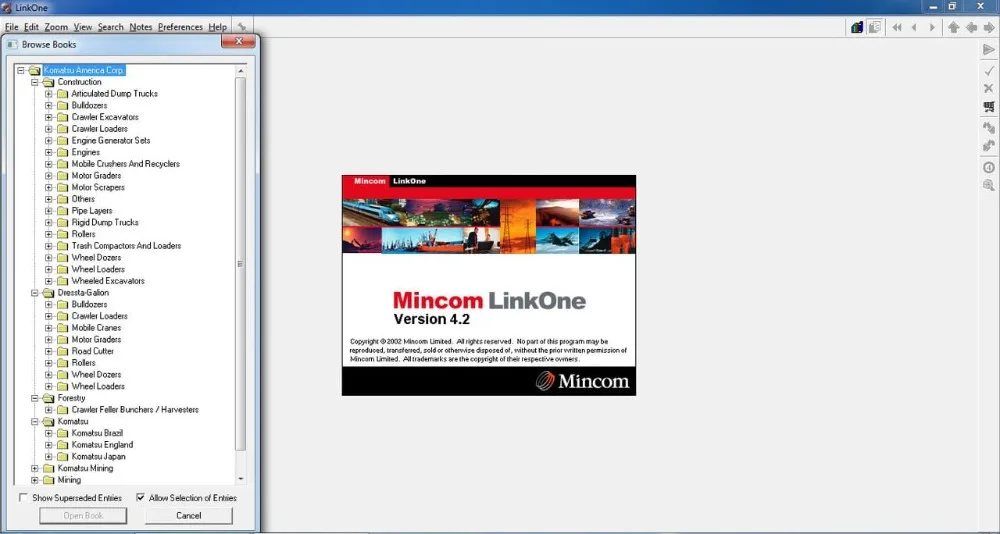This screenshot has width=1000, height=534.
Task: Click the shopping cart selection list icon
Action: pos(989,107)
